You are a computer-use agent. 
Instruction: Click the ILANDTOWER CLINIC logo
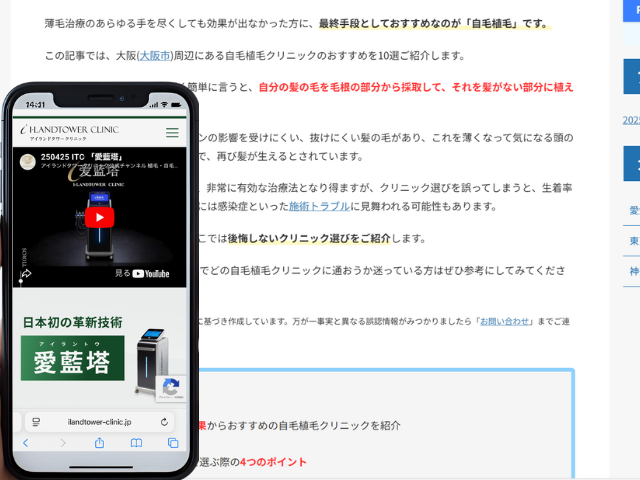[70, 131]
